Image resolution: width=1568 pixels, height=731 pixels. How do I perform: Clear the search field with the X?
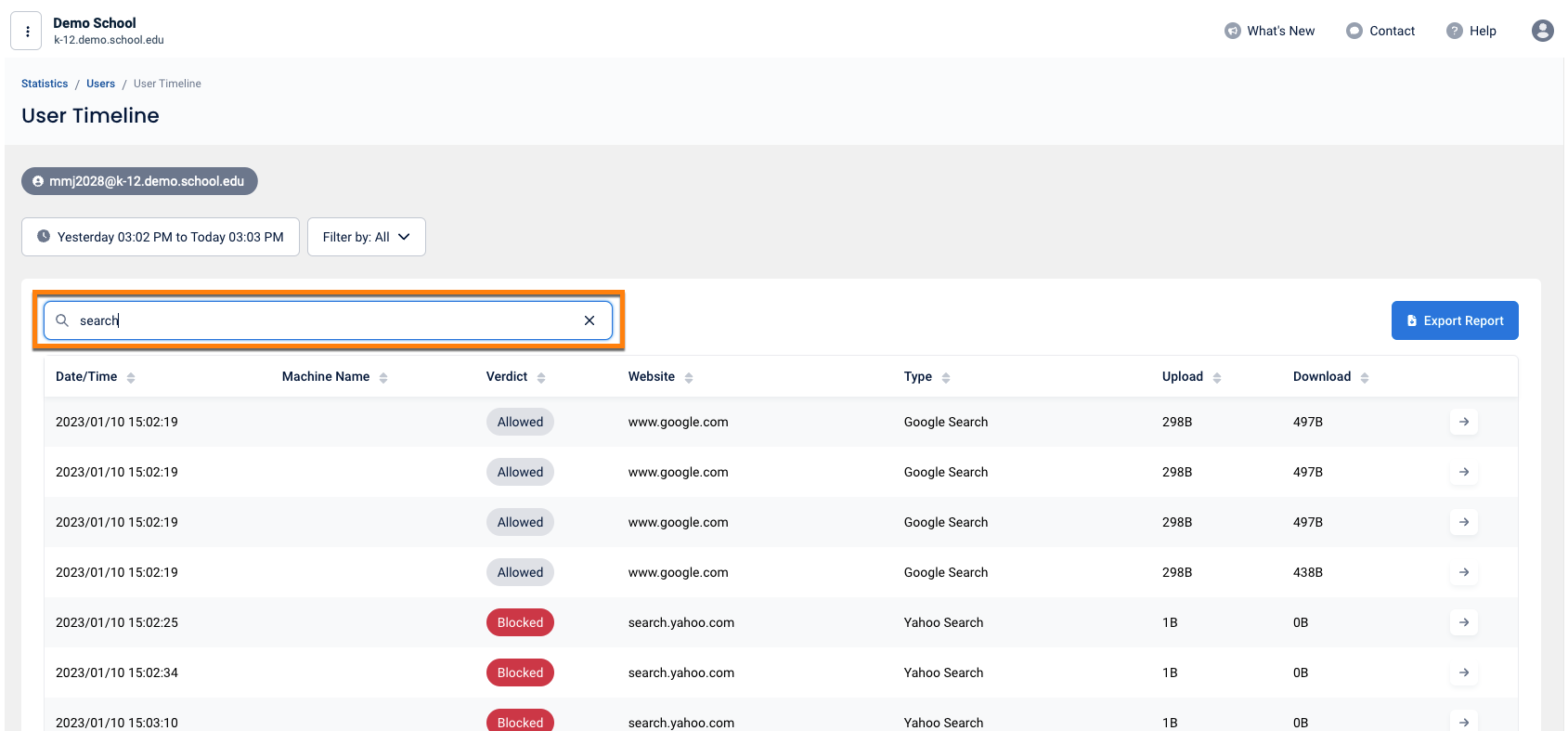[x=590, y=320]
